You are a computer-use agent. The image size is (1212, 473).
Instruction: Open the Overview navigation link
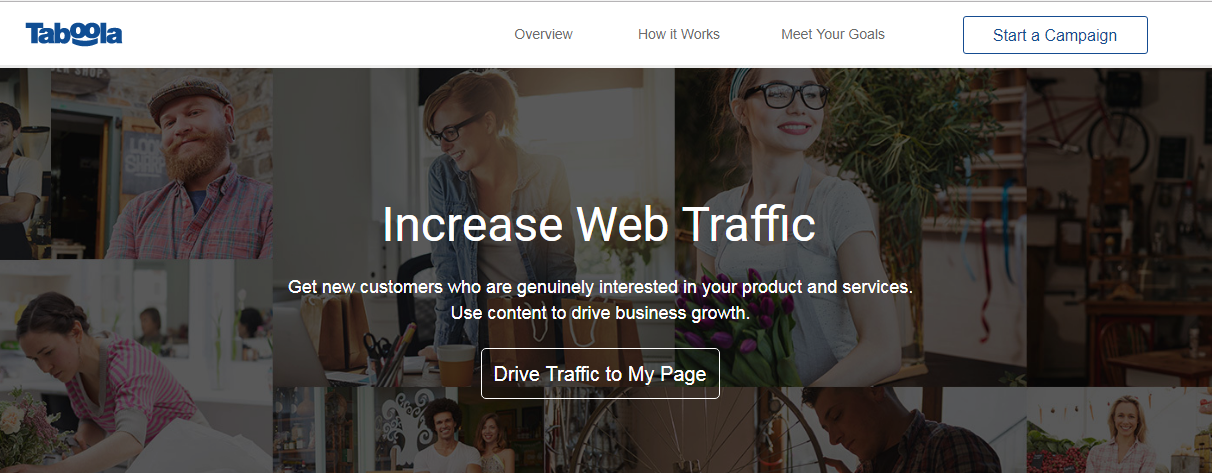click(543, 34)
